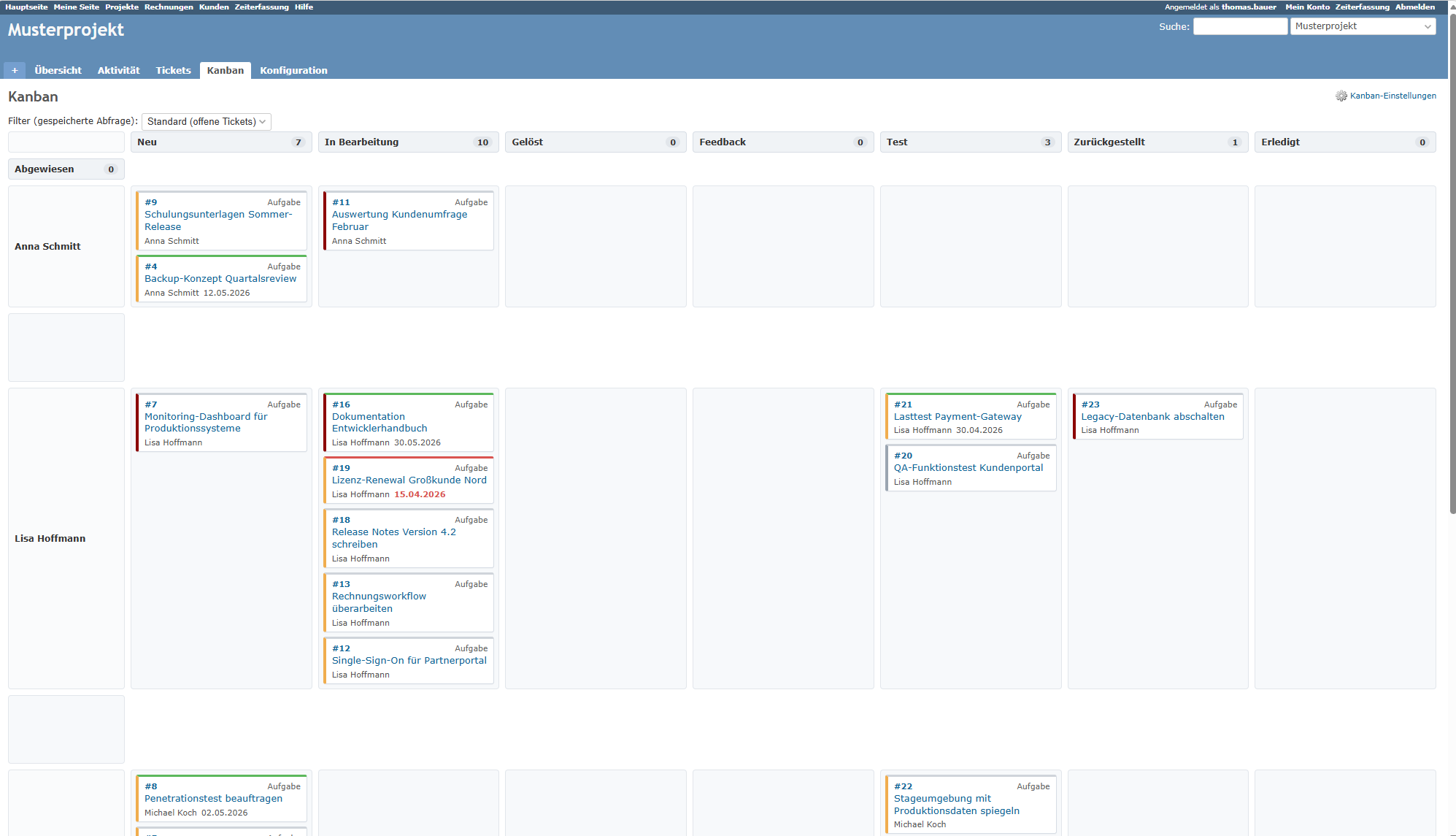Open Zeiterfassung from the top menu bar

coord(262,7)
